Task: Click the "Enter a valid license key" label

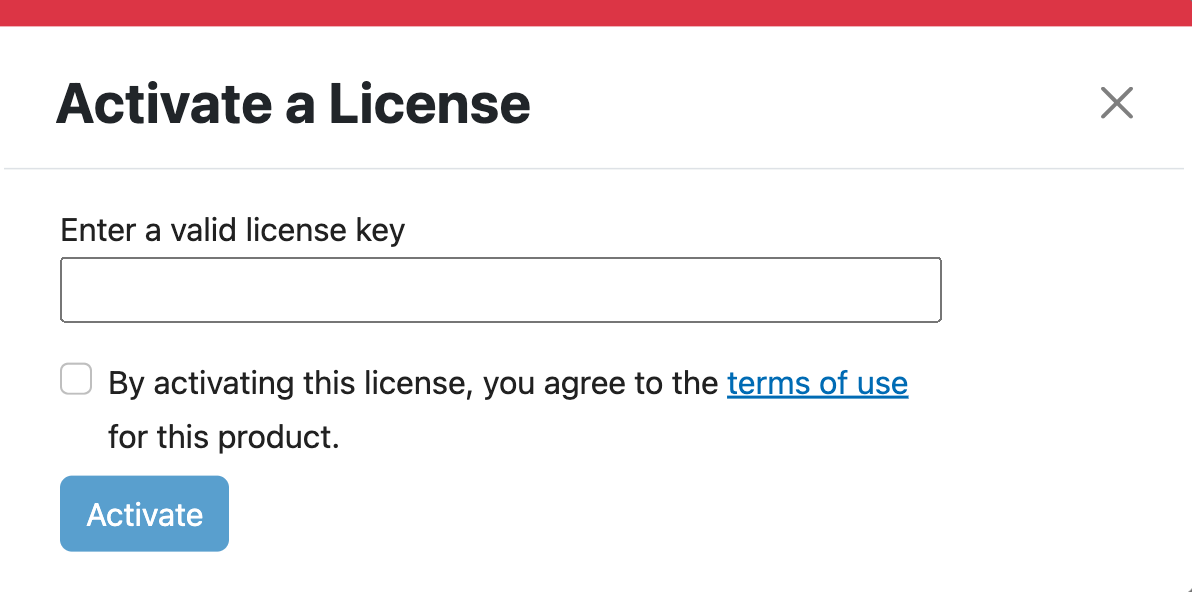Action: (x=232, y=231)
